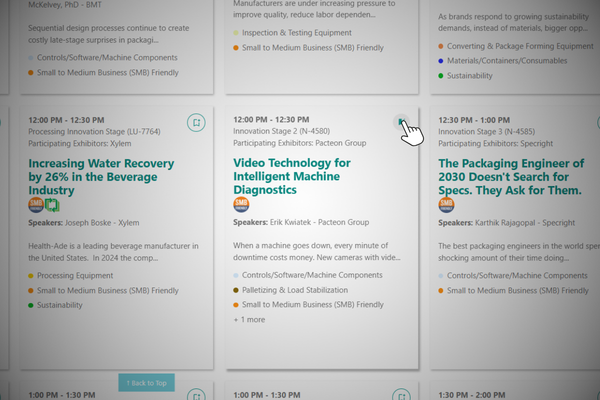
Task: Bookmark the bottom-left 1:00 PM - 1:30 PM session
Action: pyautogui.click(x=196, y=394)
